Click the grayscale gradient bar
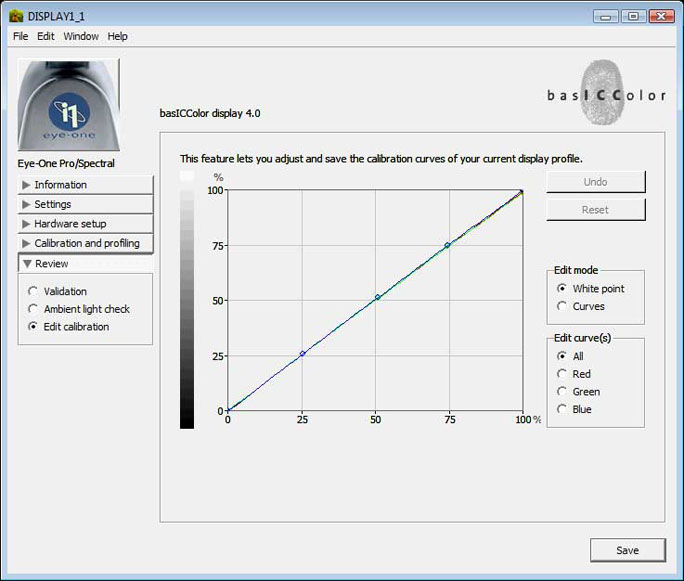This screenshot has width=684, height=581. (187, 309)
